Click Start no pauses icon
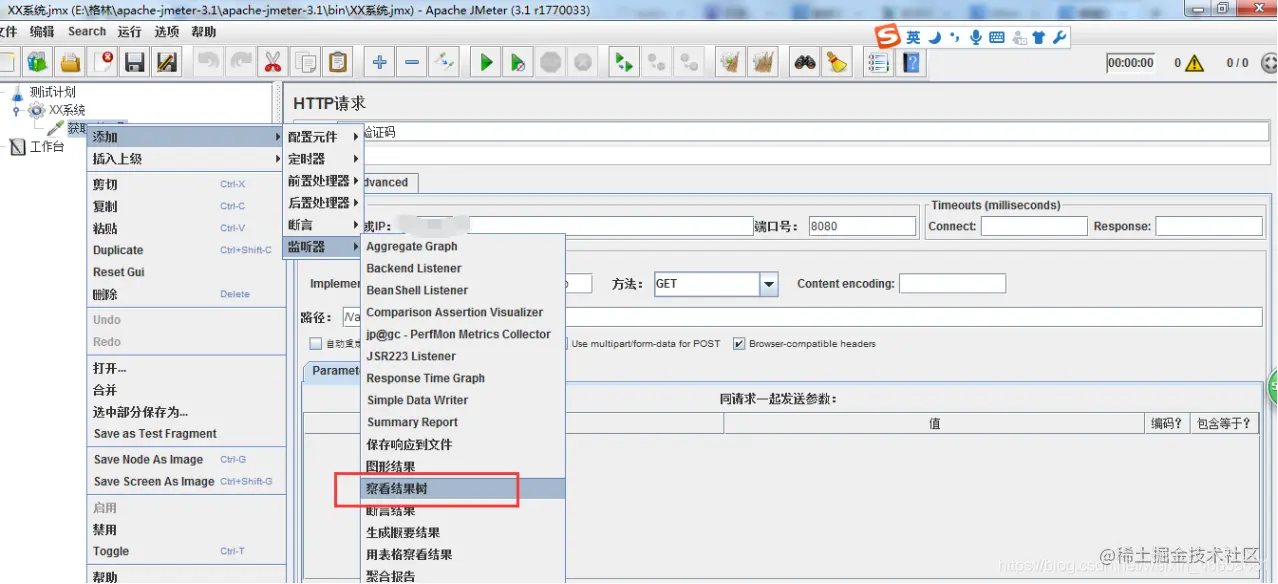The image size is (1278, 584). (518, 62)
